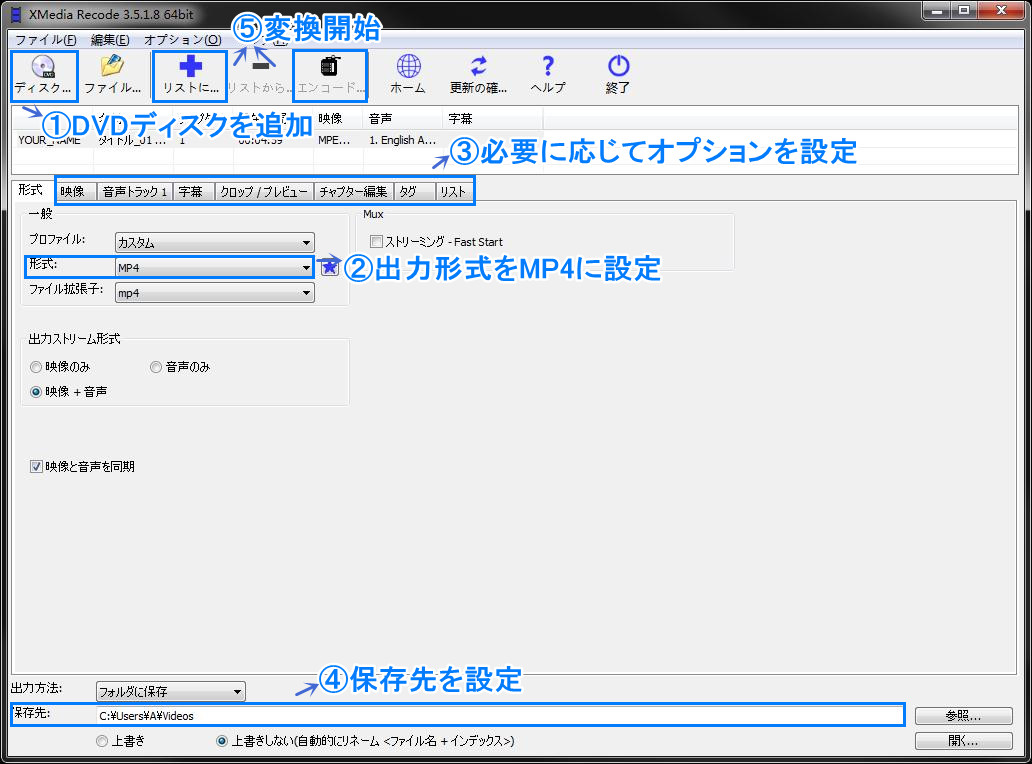
Task: Open a DVD disc with the ディスク toolbar icon
Action: [42, 75]
